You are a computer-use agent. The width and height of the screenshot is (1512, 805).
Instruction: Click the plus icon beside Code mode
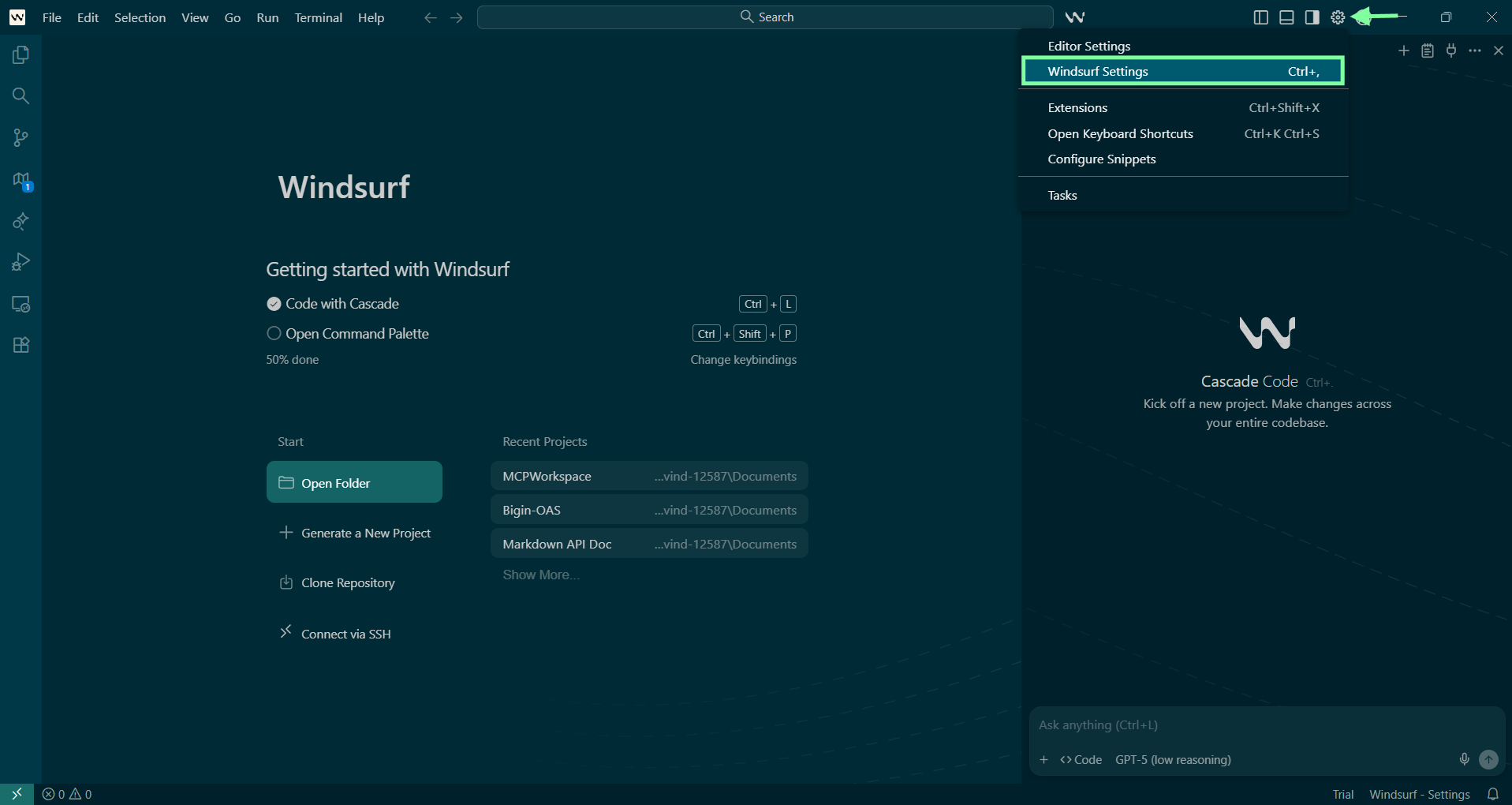[1043, 759]
